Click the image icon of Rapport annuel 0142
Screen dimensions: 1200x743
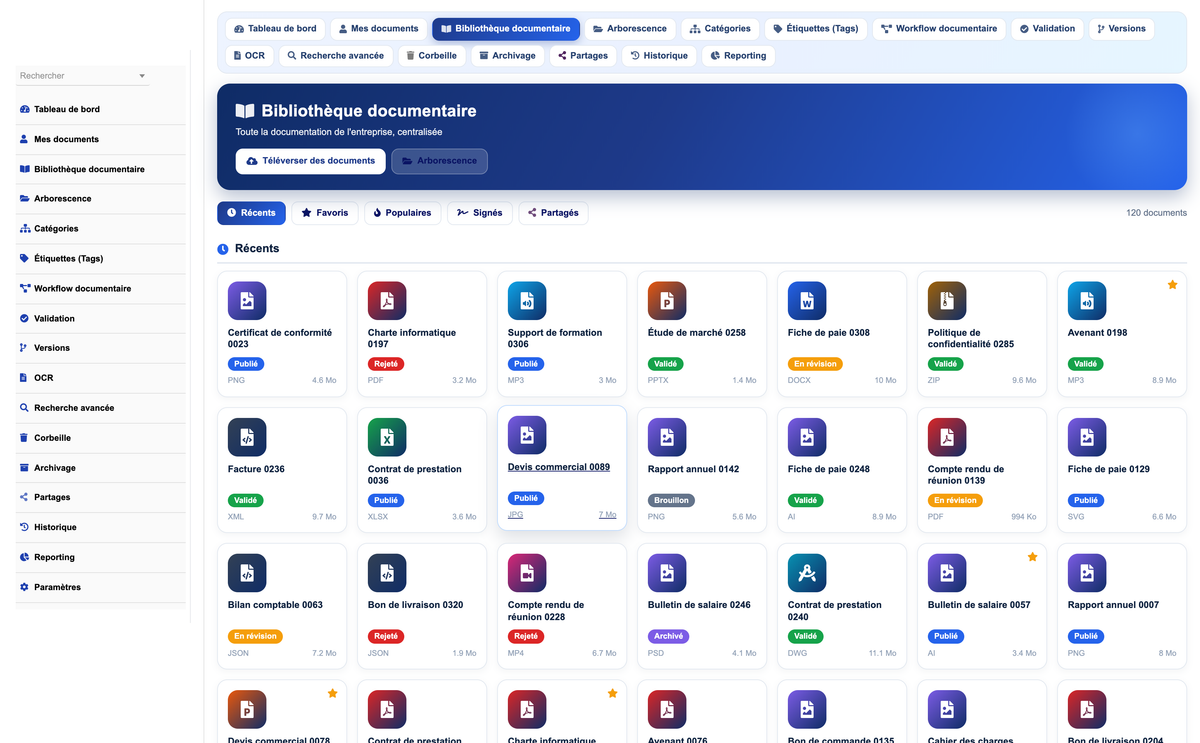(x=667, y=437)
